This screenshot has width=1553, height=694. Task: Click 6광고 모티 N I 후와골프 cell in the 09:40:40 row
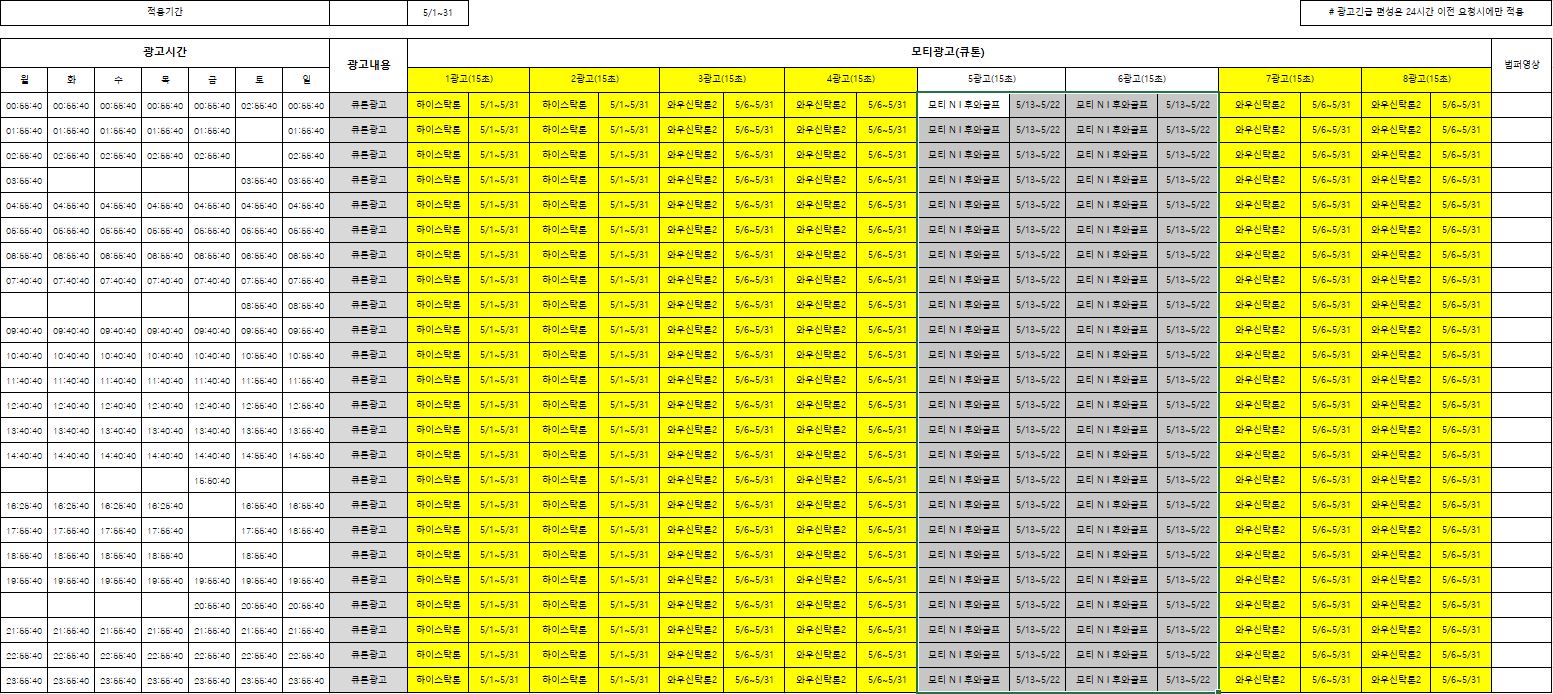(1112, 330)
